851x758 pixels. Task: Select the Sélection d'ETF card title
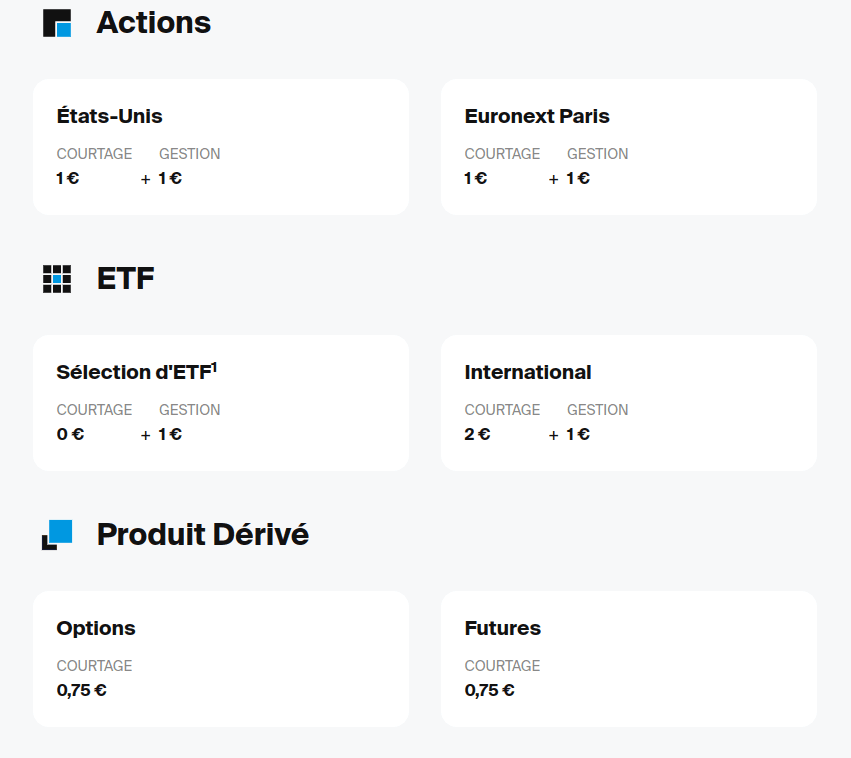click(x=132, y=373)
